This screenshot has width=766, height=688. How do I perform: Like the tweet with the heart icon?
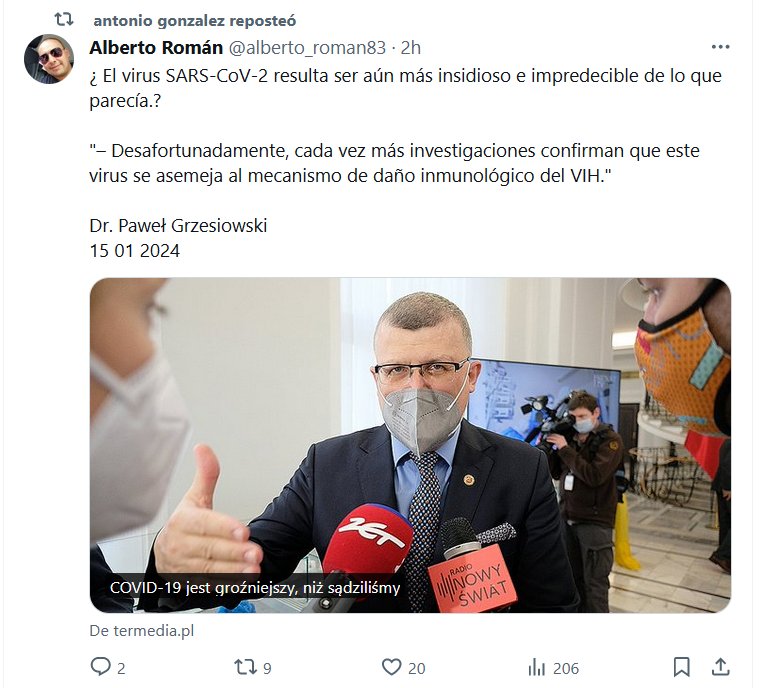391,666
